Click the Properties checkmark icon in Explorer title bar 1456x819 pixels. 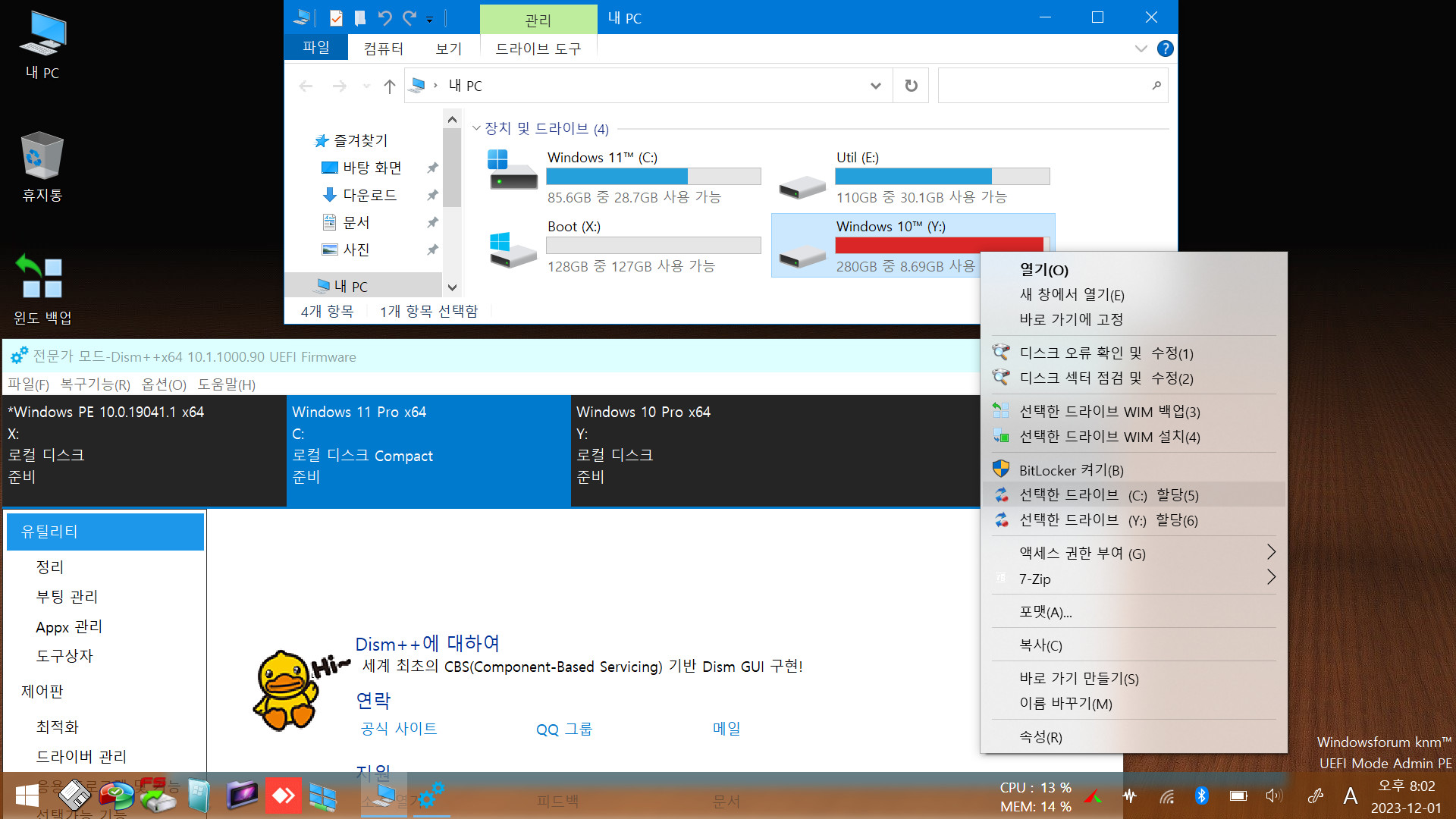click(x=336, y=17)
